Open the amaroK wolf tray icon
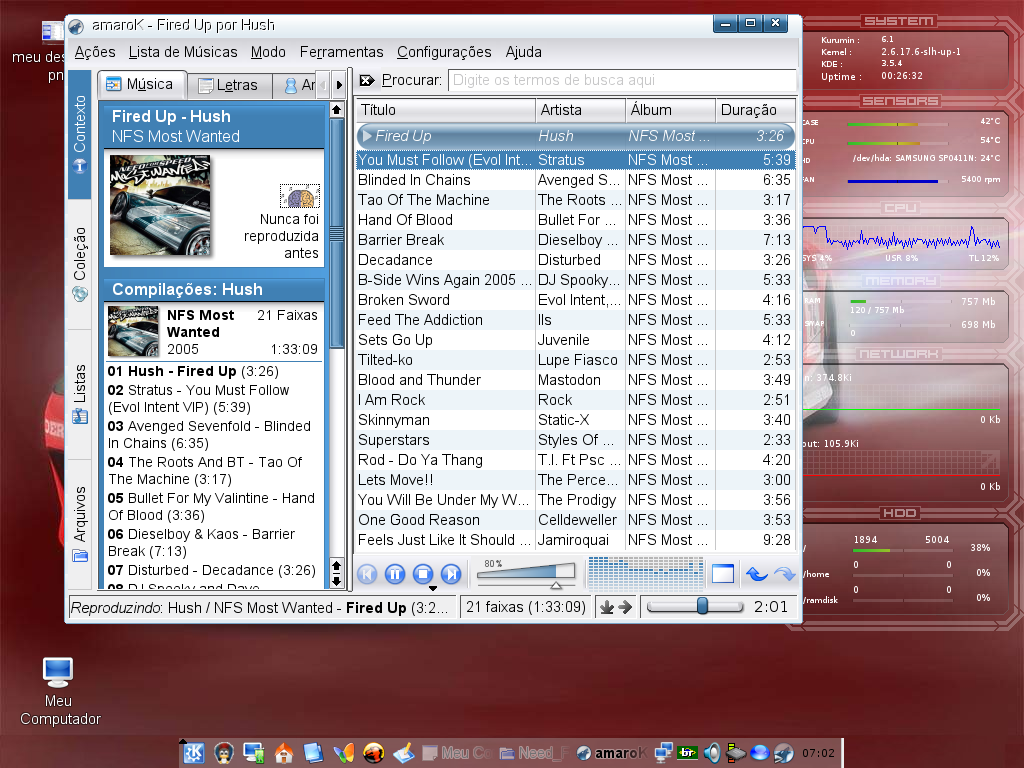Screen dimensions: 1024x768 (x=783, y=753)
